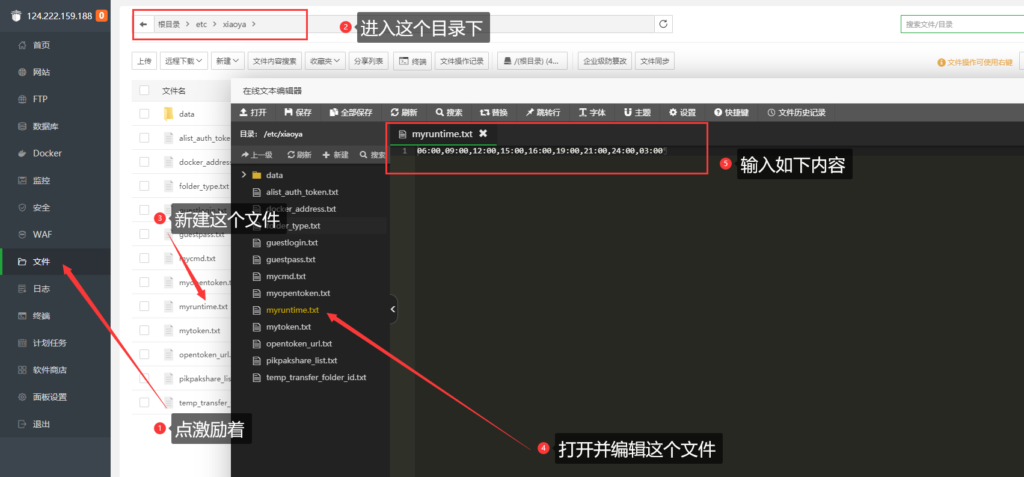Go to 计划任务 in the sidebar
Screen dimensions: 1024x477
pyautogui.click(x=49, y=342)
